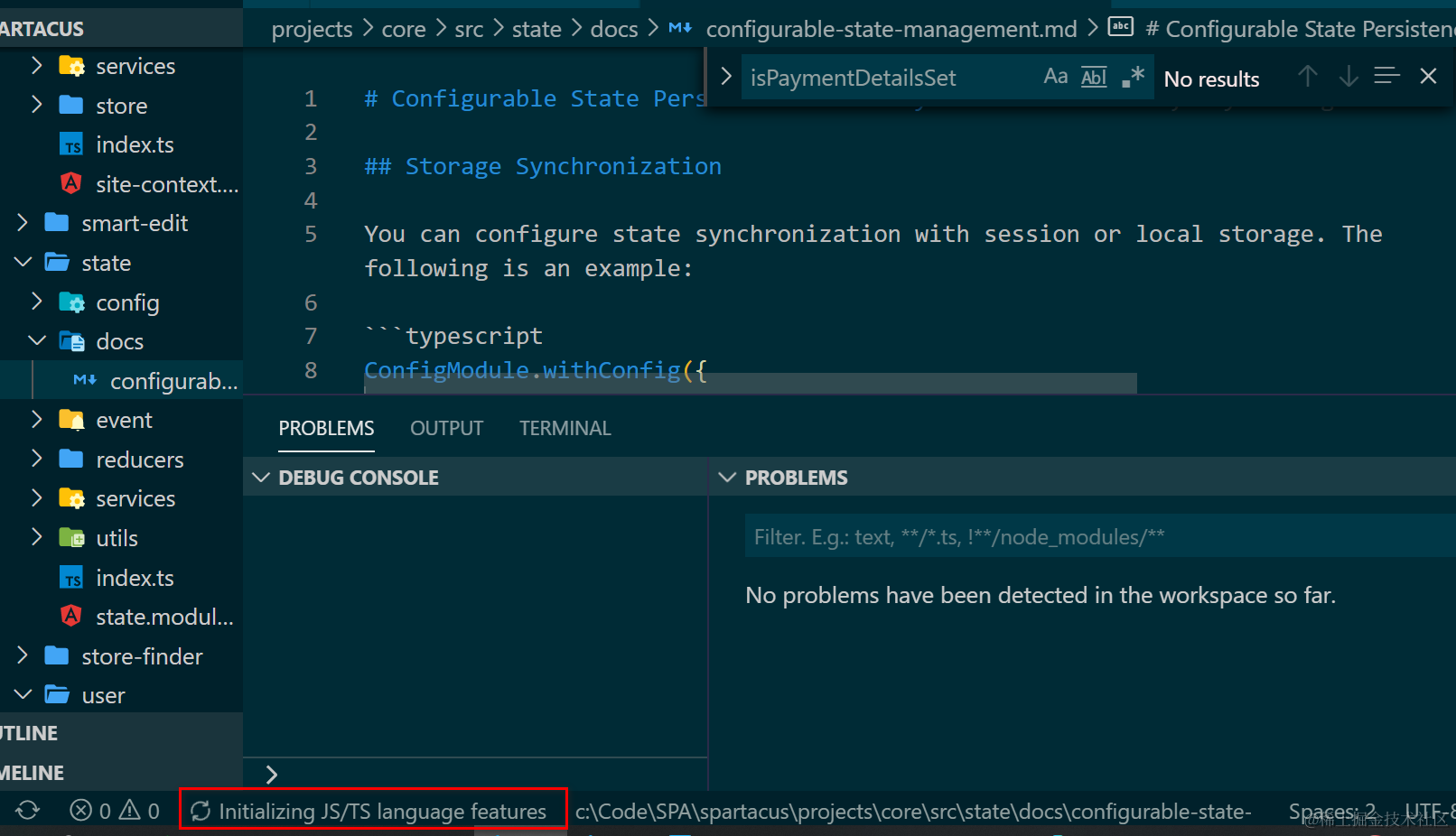The width and height of the screenshot is (1456, 836).
Task: Expand the smart-edit folder
Action: [x=23, y=222]
